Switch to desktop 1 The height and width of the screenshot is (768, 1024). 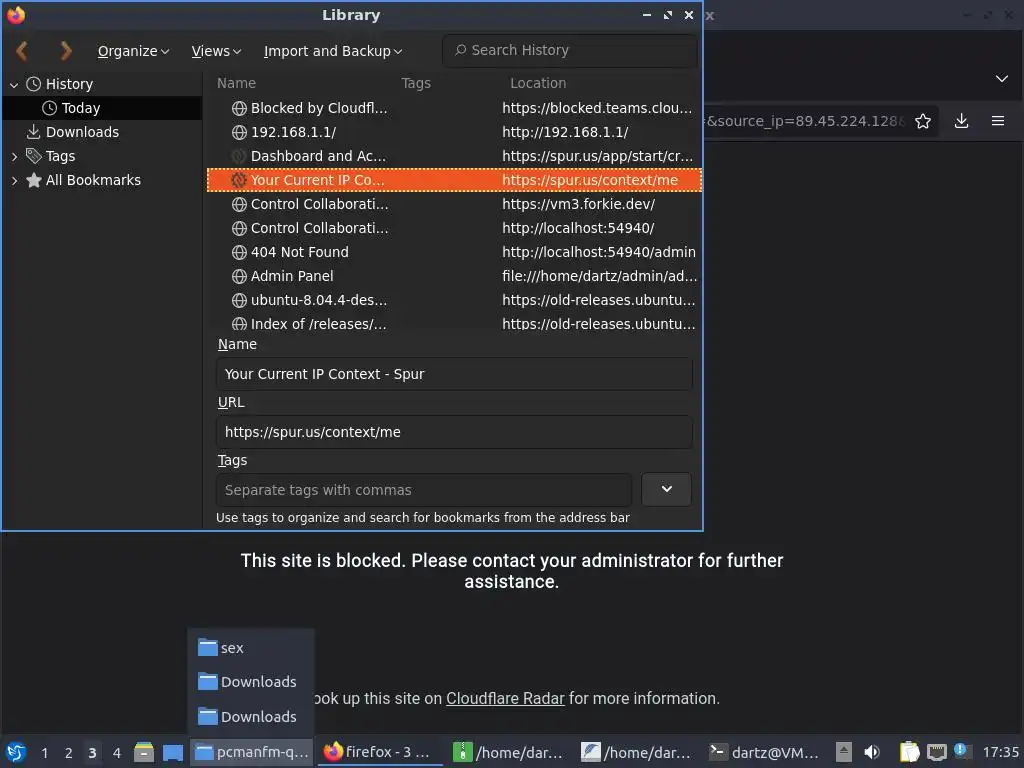click(44, 753)
